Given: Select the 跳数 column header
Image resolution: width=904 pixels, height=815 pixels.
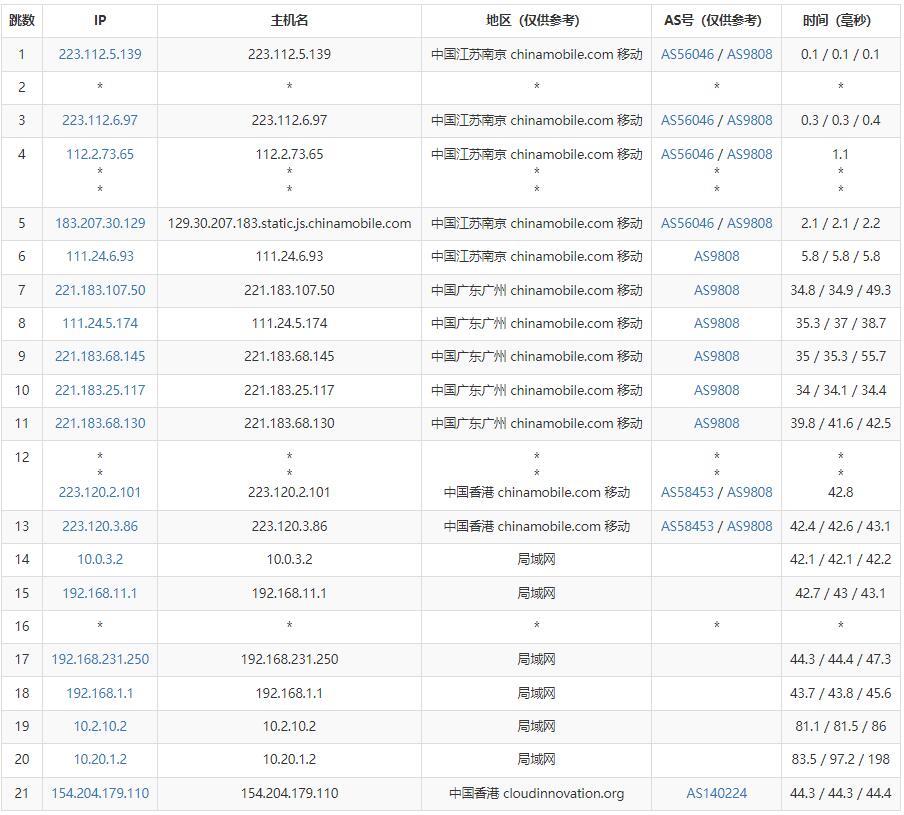Looking at the screenshot, I should (22, 21).
